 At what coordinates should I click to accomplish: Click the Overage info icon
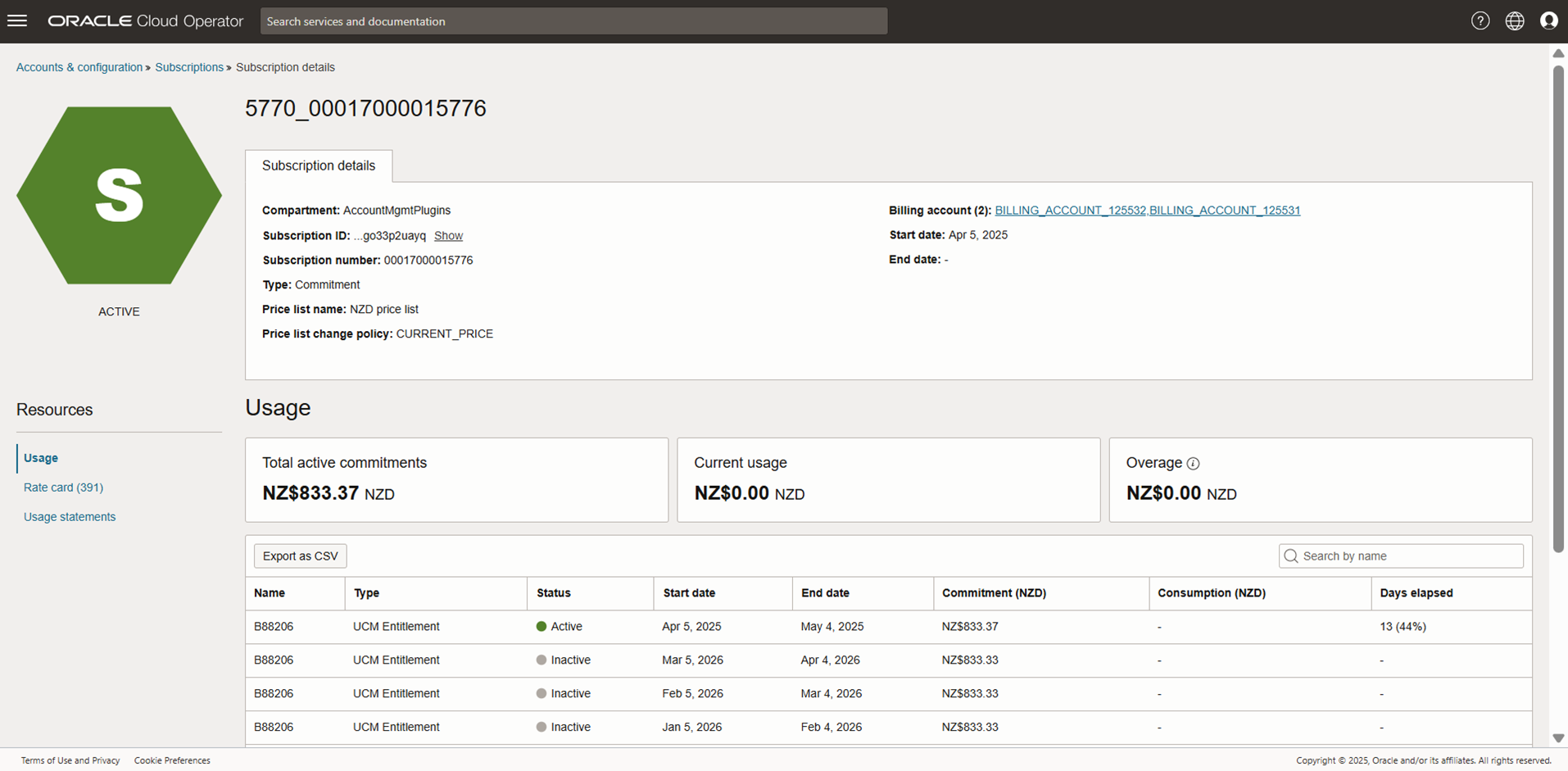pyautogui.click(x=1193, y=464)
